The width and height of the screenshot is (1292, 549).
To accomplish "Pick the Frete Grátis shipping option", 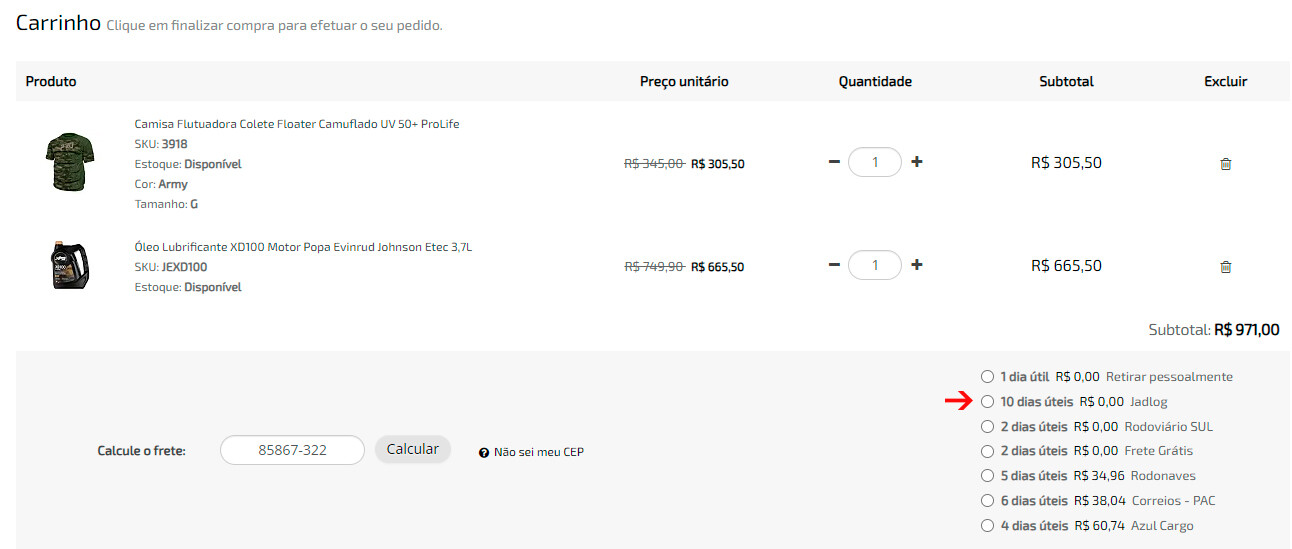I will (988, 451).
